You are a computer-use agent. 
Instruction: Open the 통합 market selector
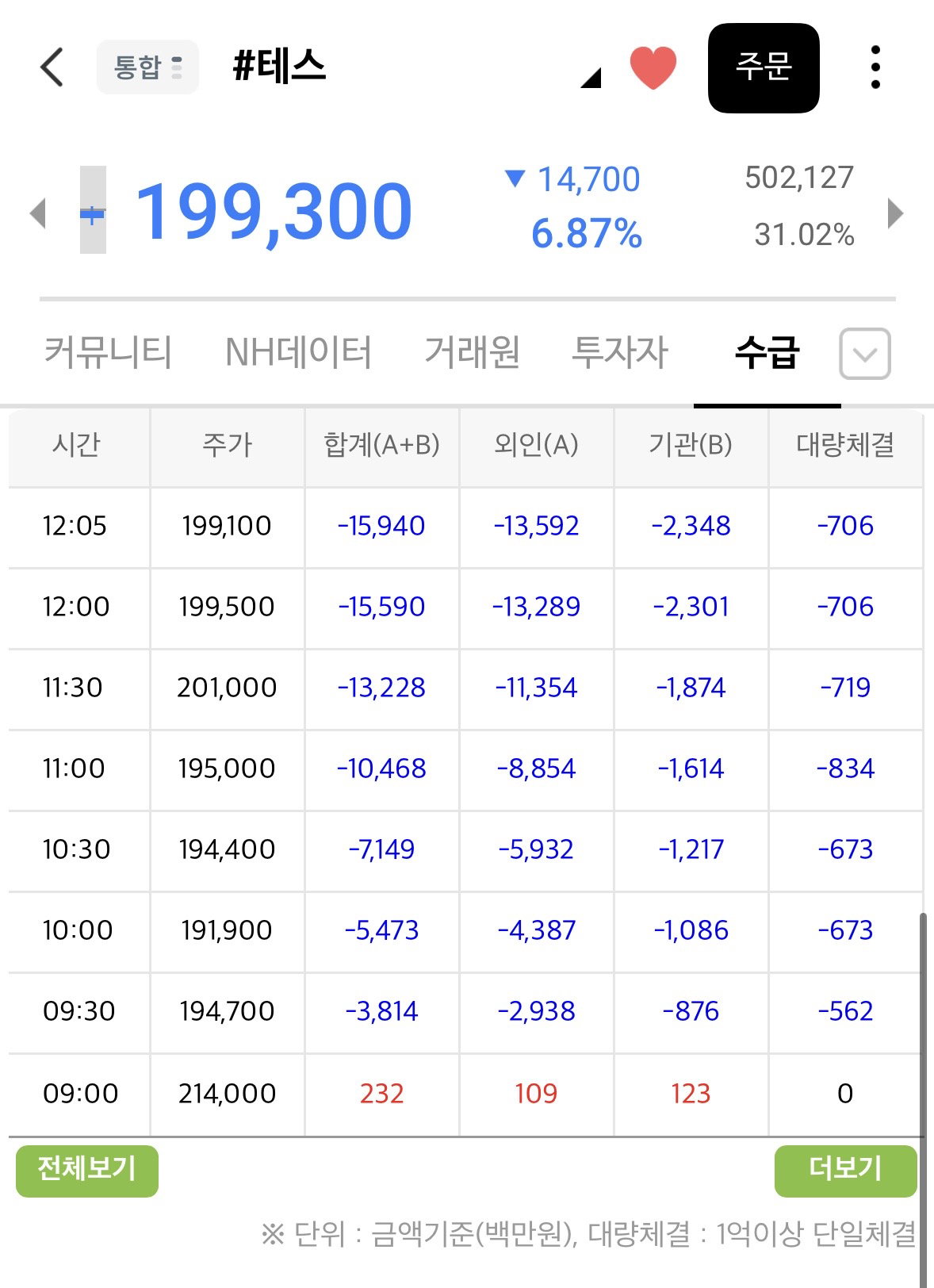[x=147, y=67]
